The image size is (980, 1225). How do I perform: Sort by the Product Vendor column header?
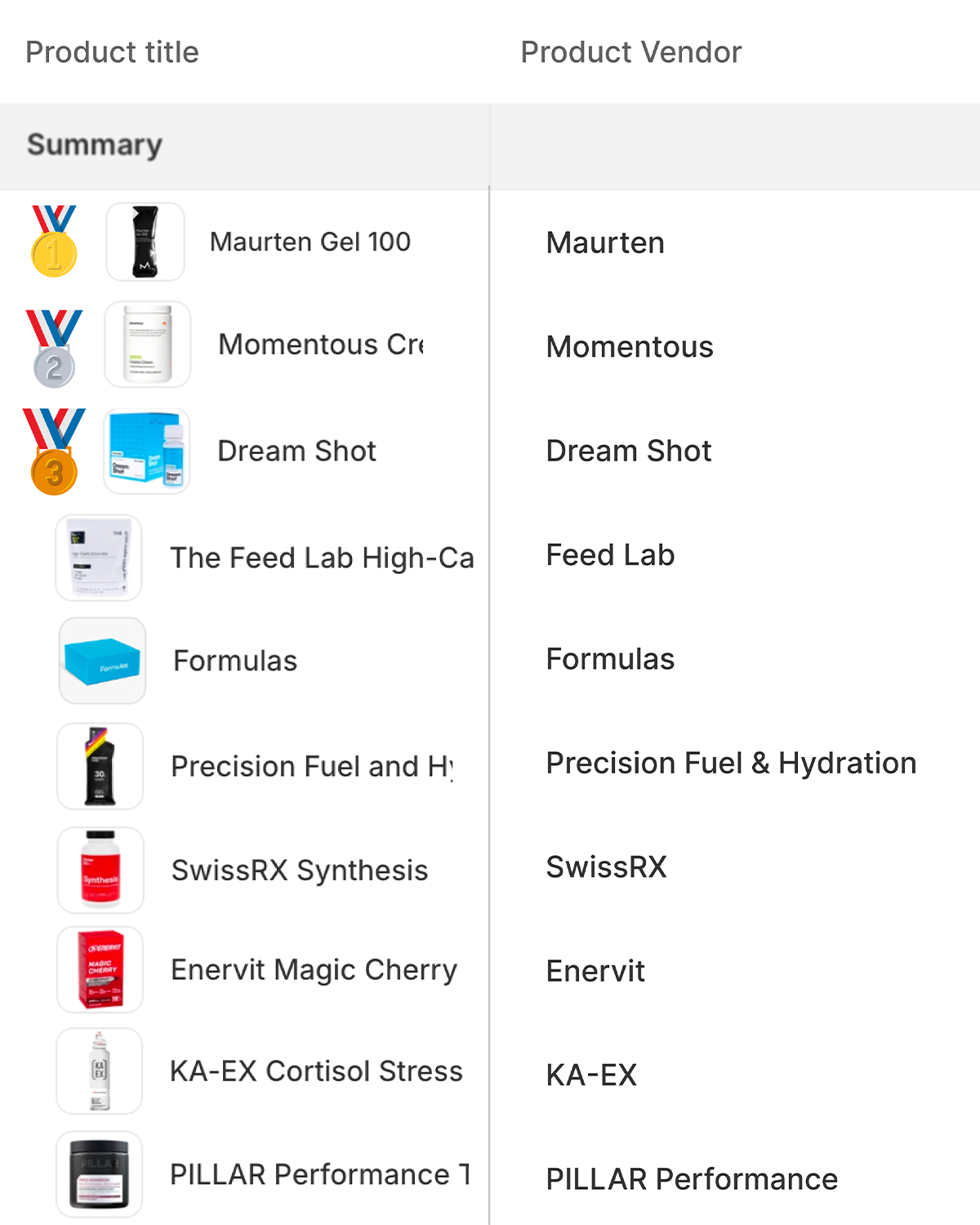[x=631, y=52]
